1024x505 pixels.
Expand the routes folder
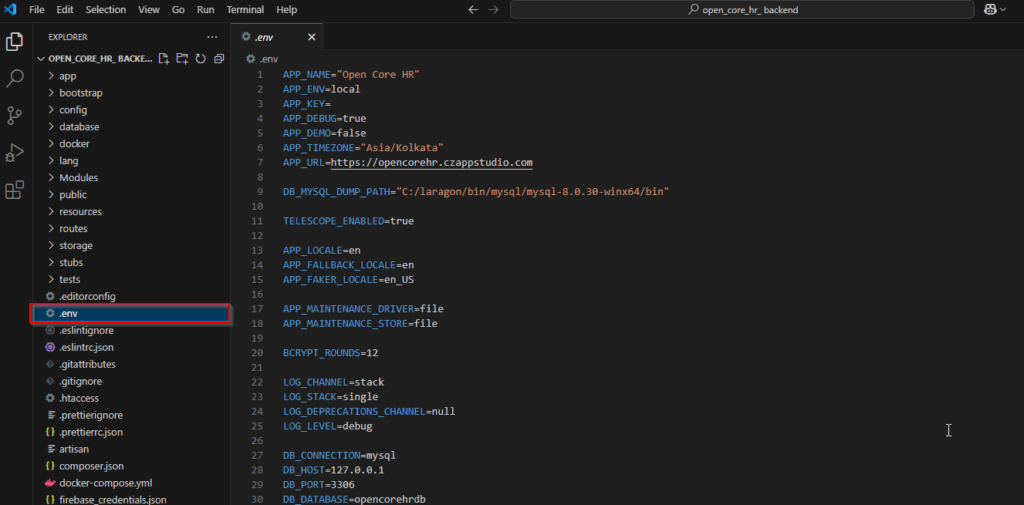[x=131, y=229]
